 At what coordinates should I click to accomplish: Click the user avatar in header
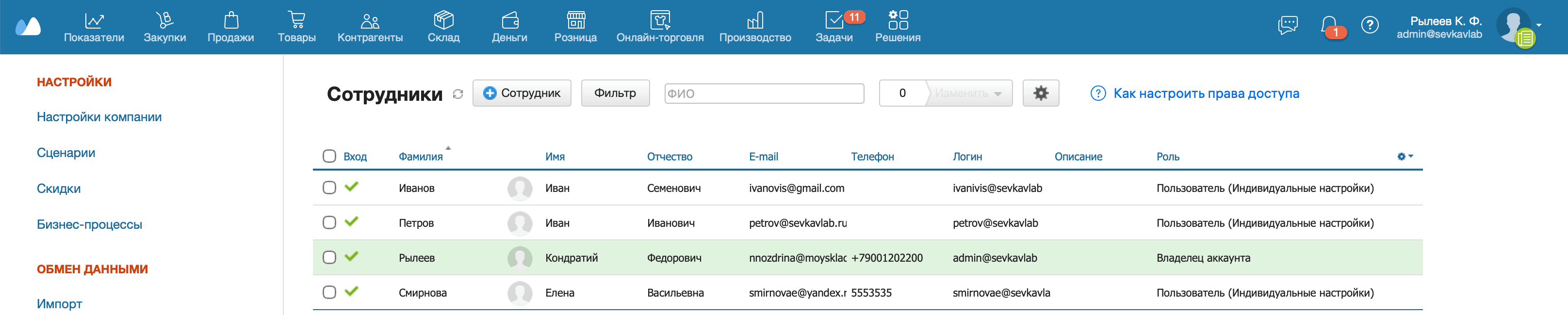click(x=1513, y=26)
